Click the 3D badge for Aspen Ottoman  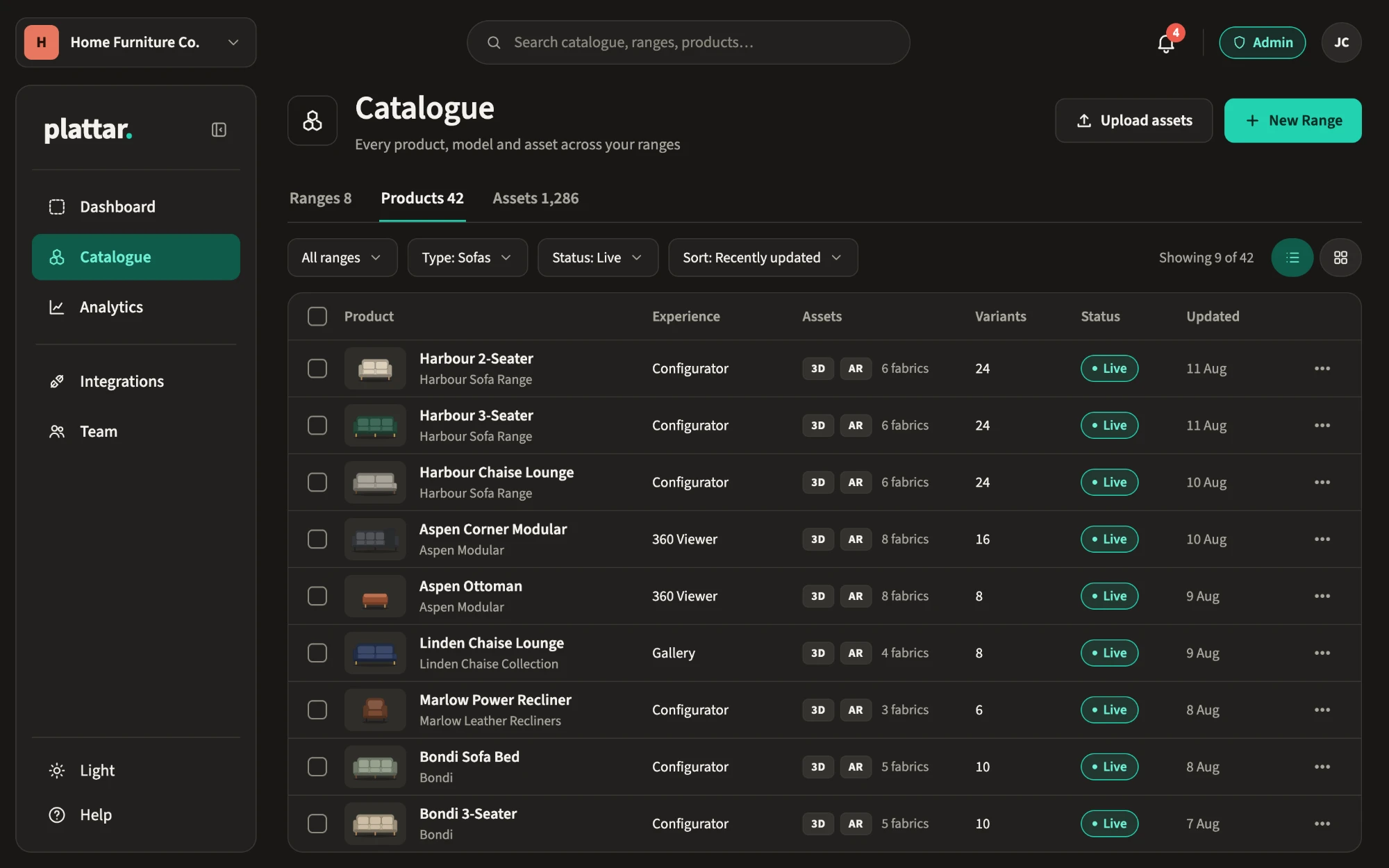818,596
